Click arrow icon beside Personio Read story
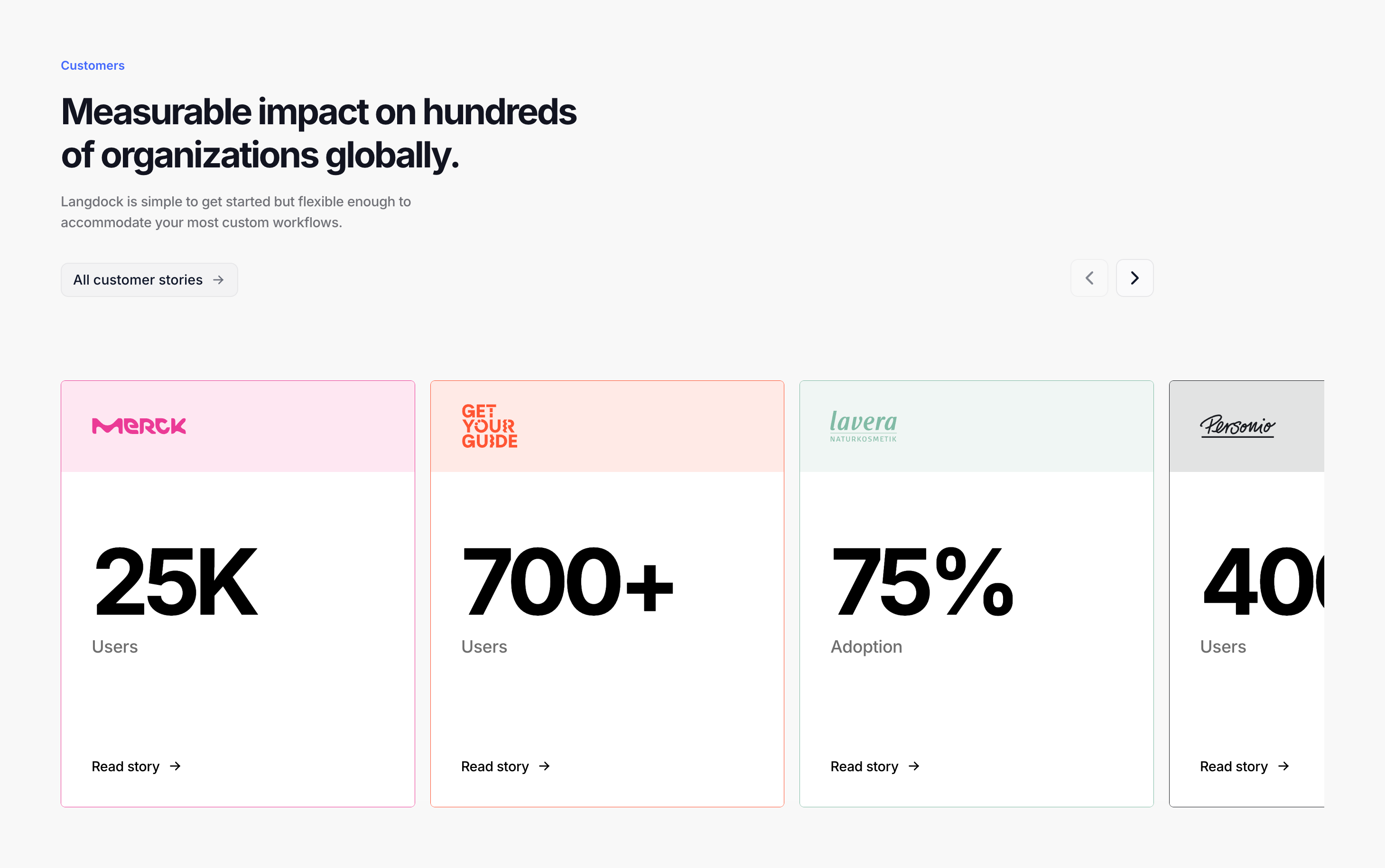 pyautogui.click(x=1284, y=766)
